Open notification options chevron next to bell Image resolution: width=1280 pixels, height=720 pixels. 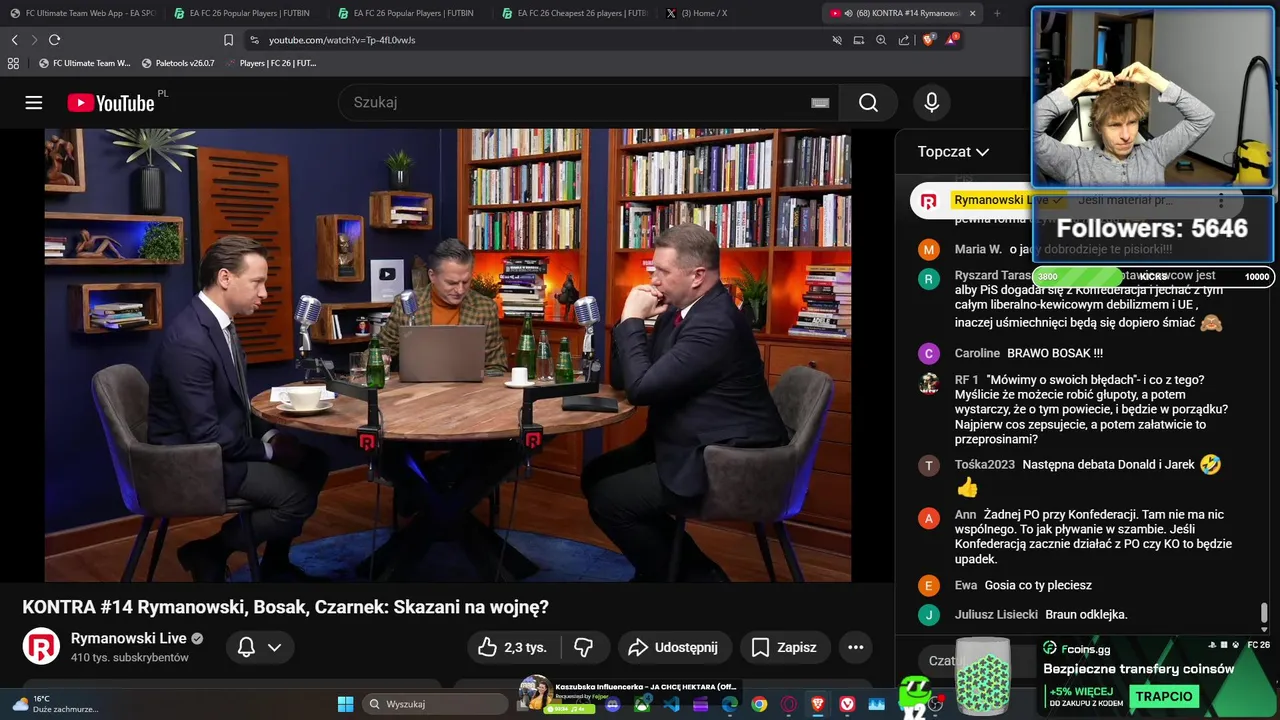pyautogui.click(x=274, y=647)
